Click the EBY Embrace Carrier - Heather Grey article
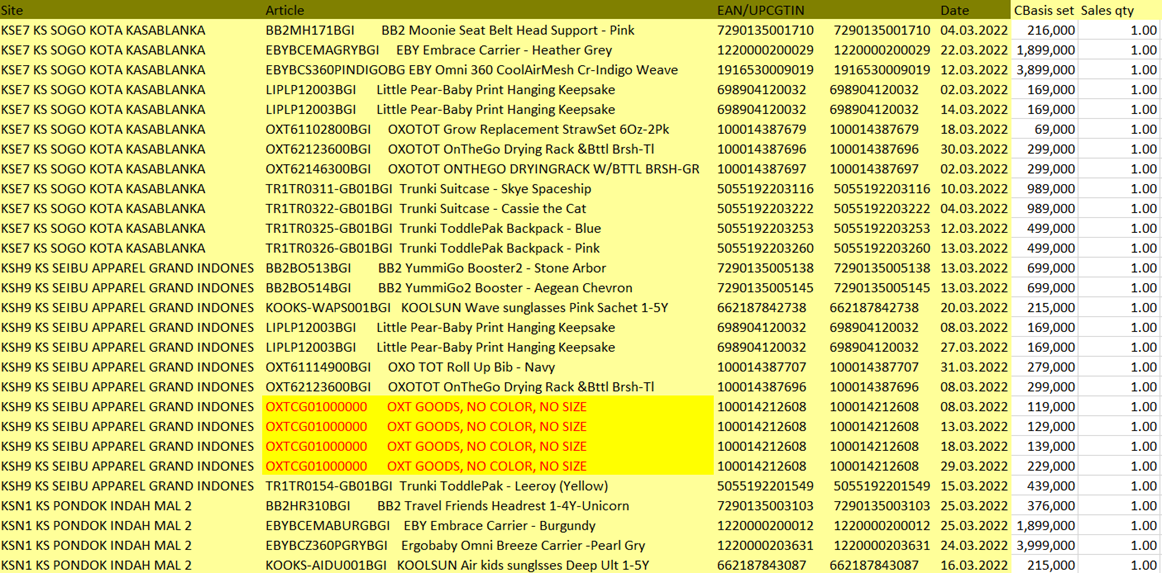The image size is (1162, 573). coord(439,50)
